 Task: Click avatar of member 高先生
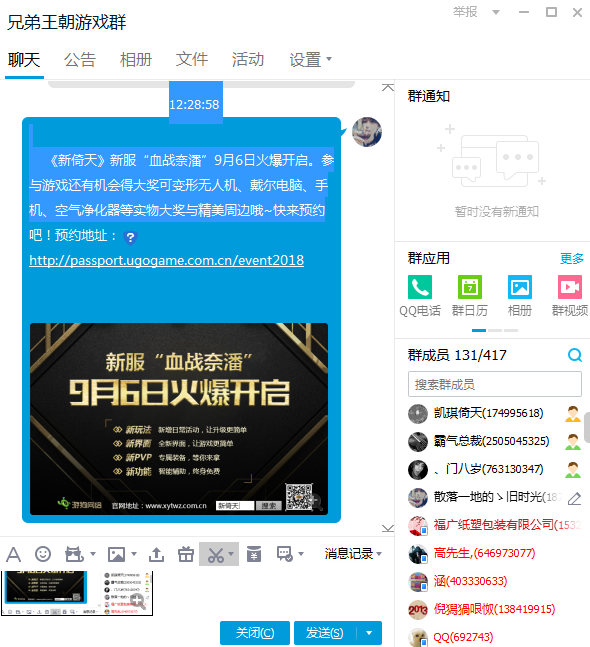click(418, 554)
